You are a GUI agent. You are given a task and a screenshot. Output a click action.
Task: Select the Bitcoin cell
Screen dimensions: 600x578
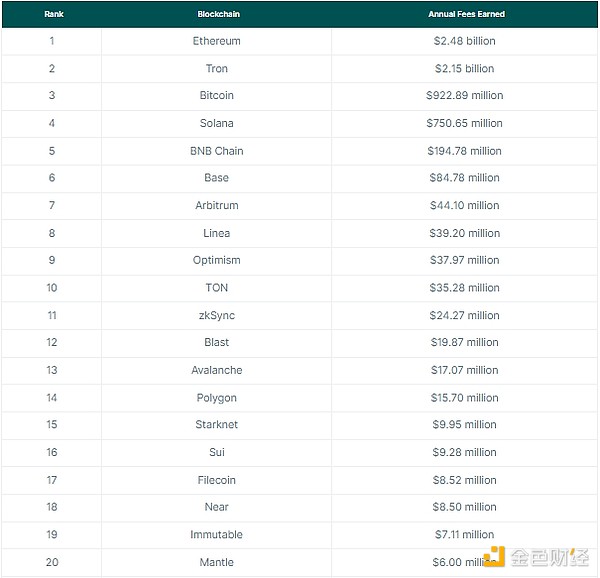tap(217, 95)
